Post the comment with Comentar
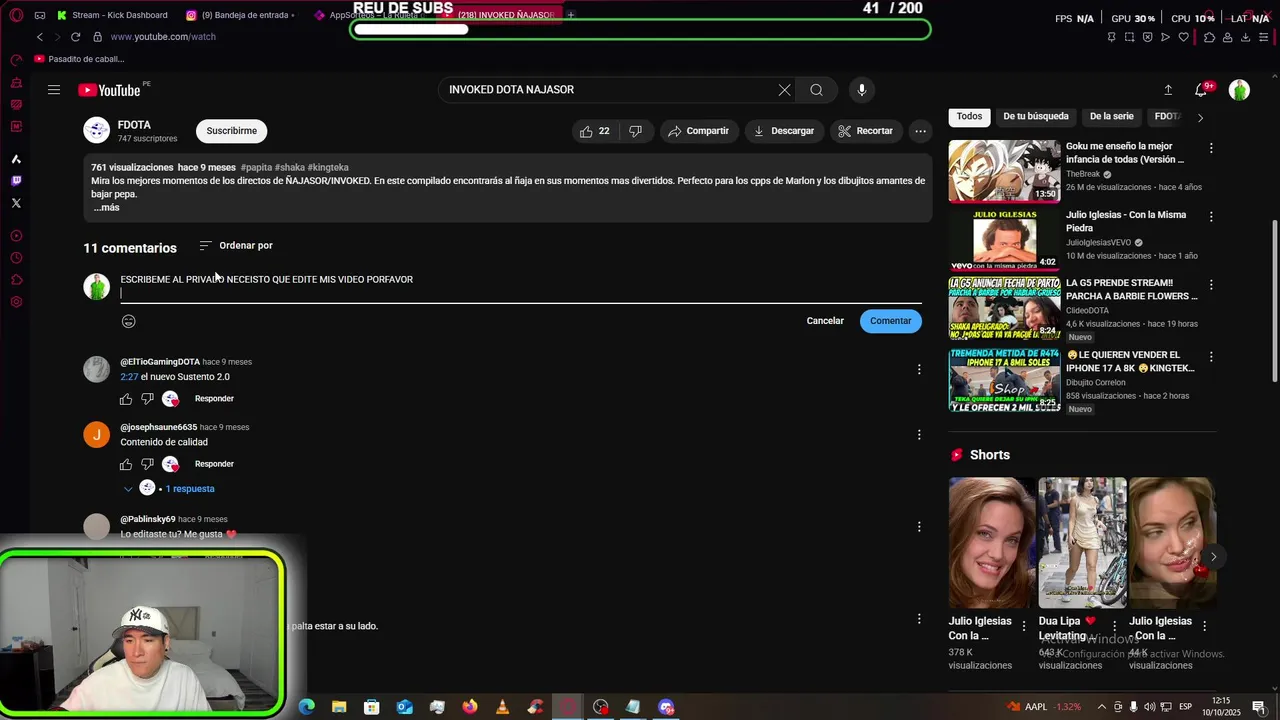Image resolution: width=1280 pixels, height=720 pixels. click(x=890, y=321)
